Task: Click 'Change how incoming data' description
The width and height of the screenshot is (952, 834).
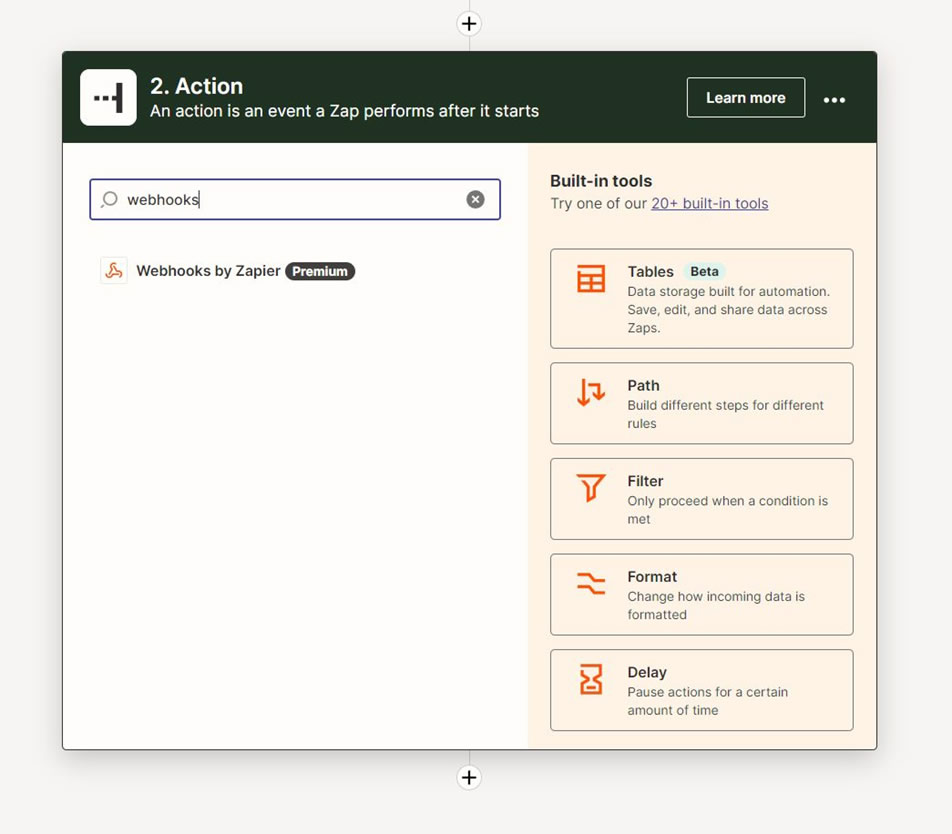Action: (x=716, y=605)
